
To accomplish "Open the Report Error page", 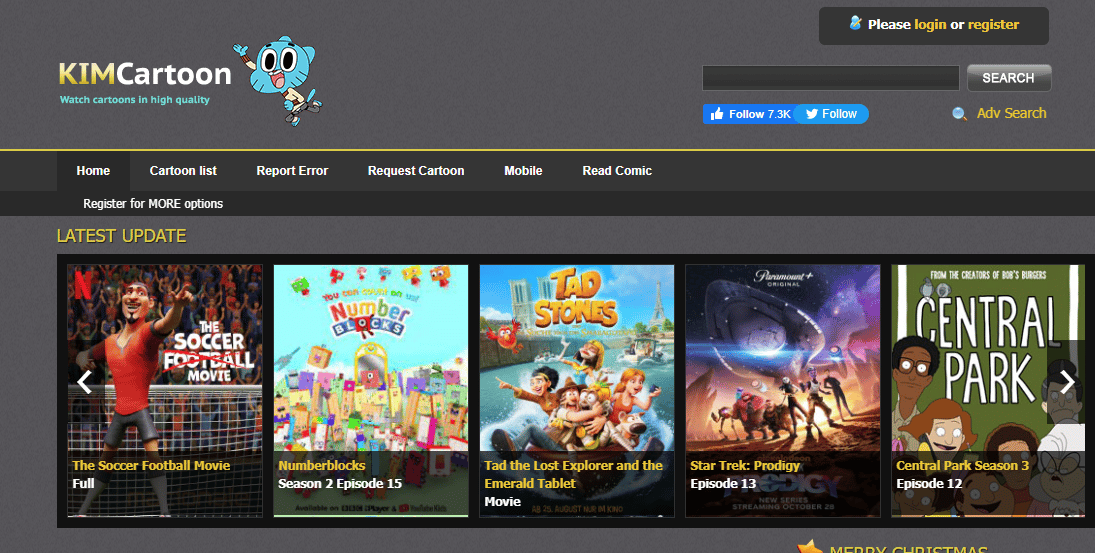I will 292,170.
